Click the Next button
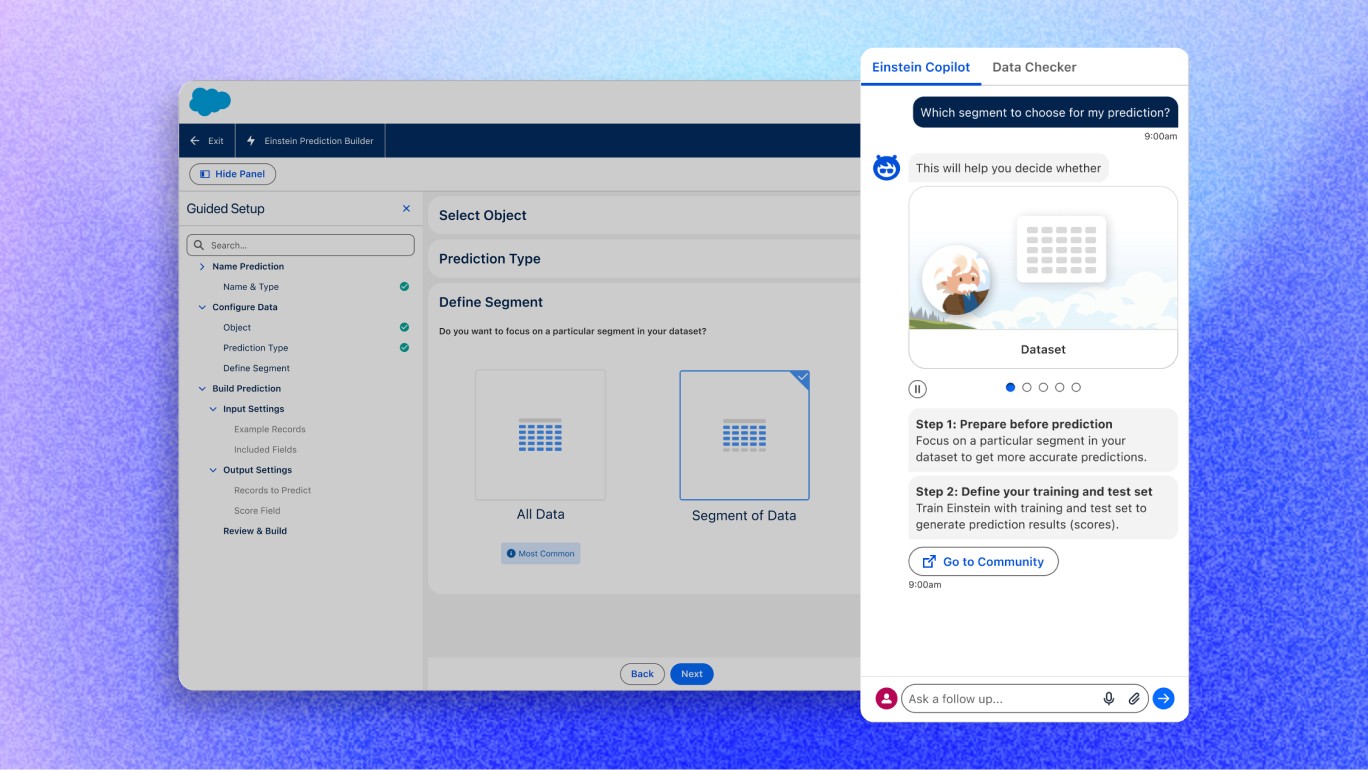 [x=692, y=674]
